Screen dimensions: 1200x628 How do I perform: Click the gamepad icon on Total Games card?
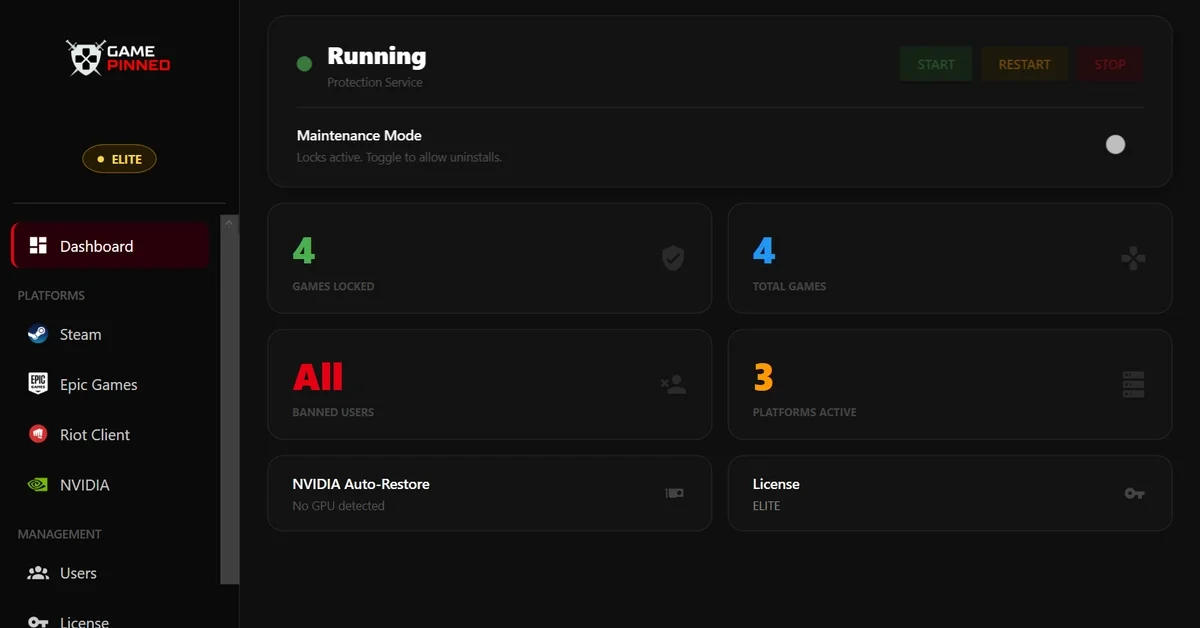(1133, 259)
